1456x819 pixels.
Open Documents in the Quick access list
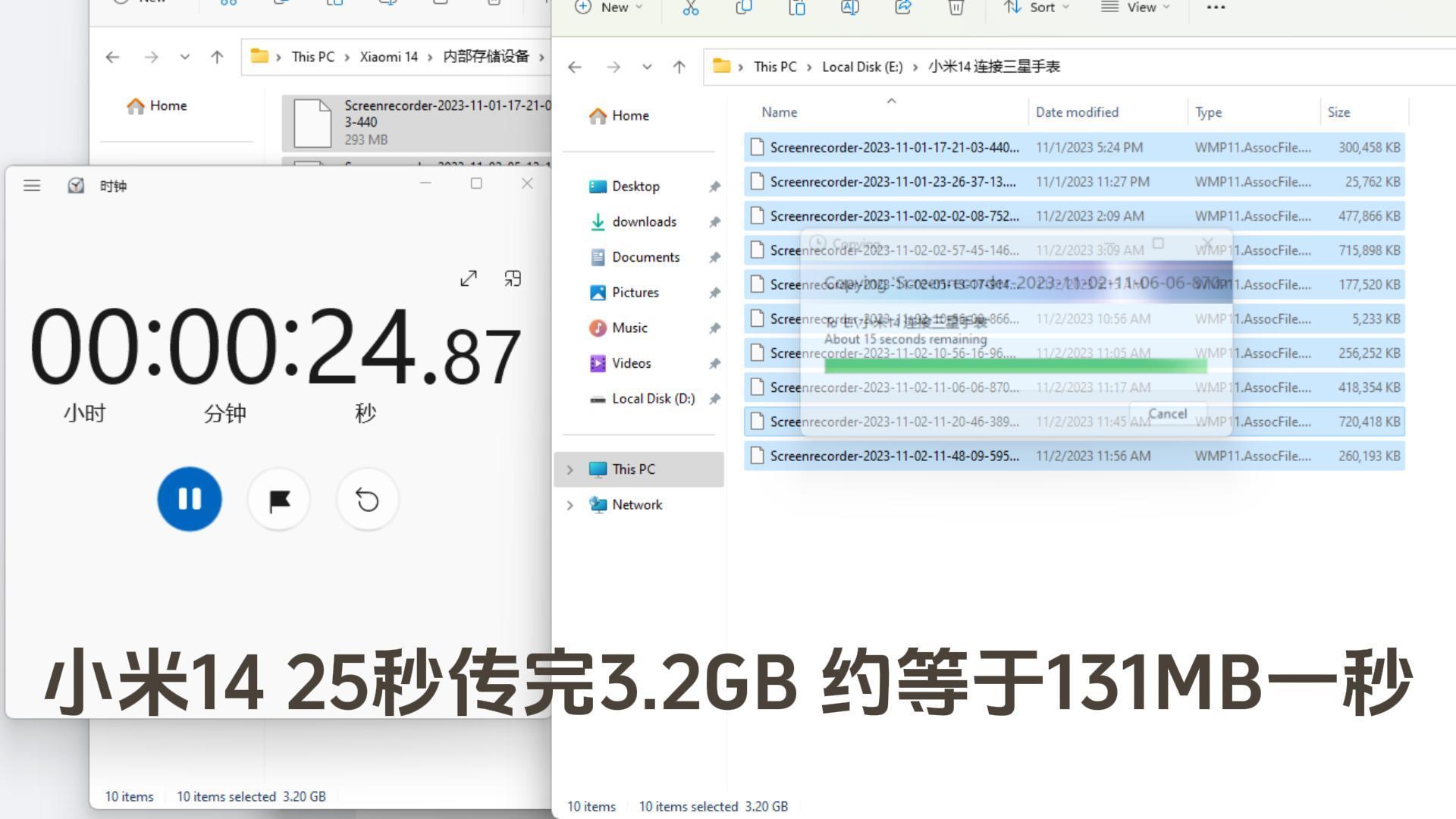tap(645, 257)
